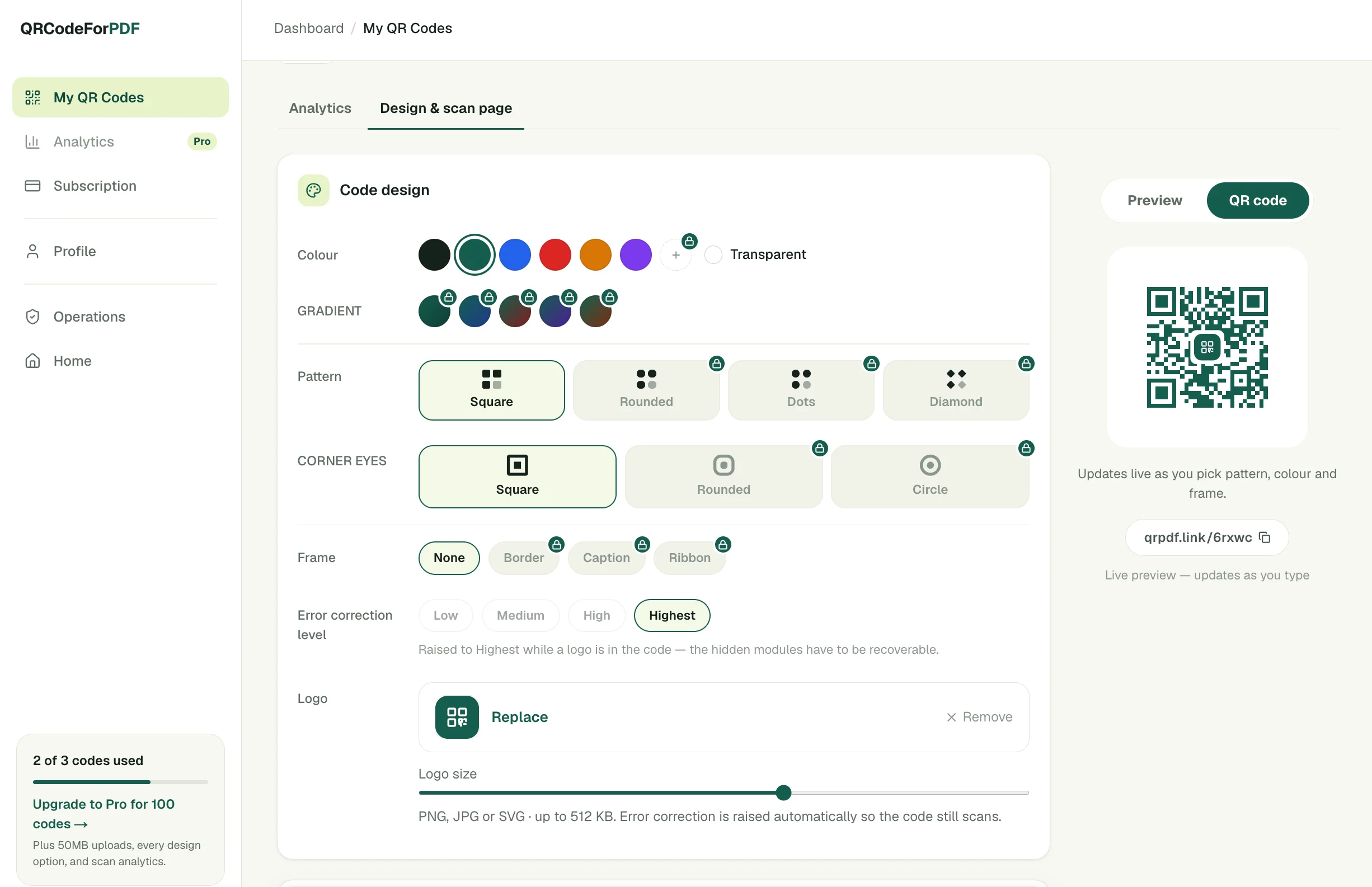
Task: Click the QRCodeForPDF logo
Action: click(80, 28)
